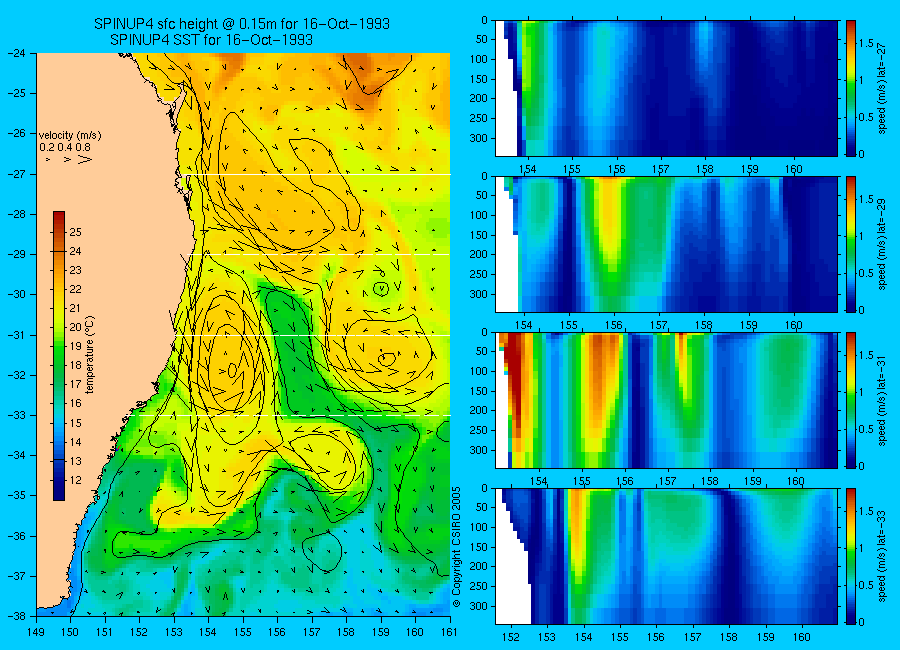Select the lat=-31 speed section plot

coord(666,400)
